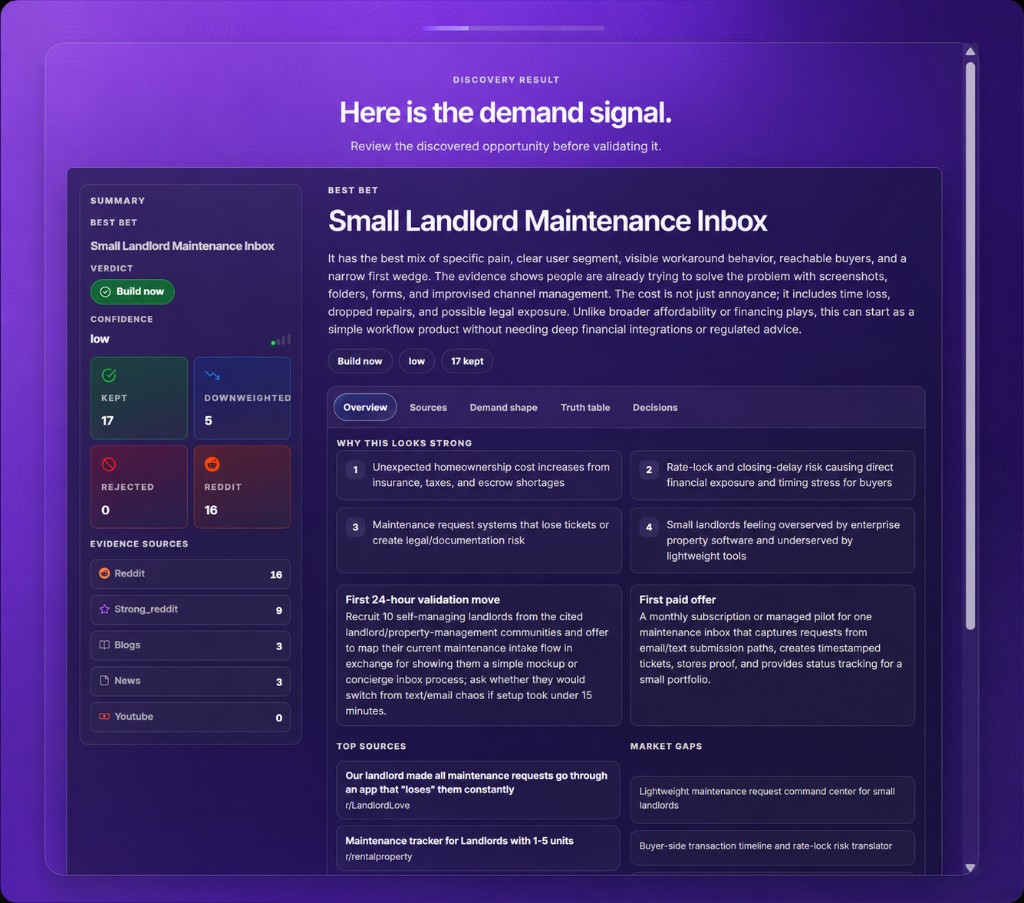Click reason 1 about homeownership cost increases
Screen dimensions: 1024x903
[x=479, y=475]
